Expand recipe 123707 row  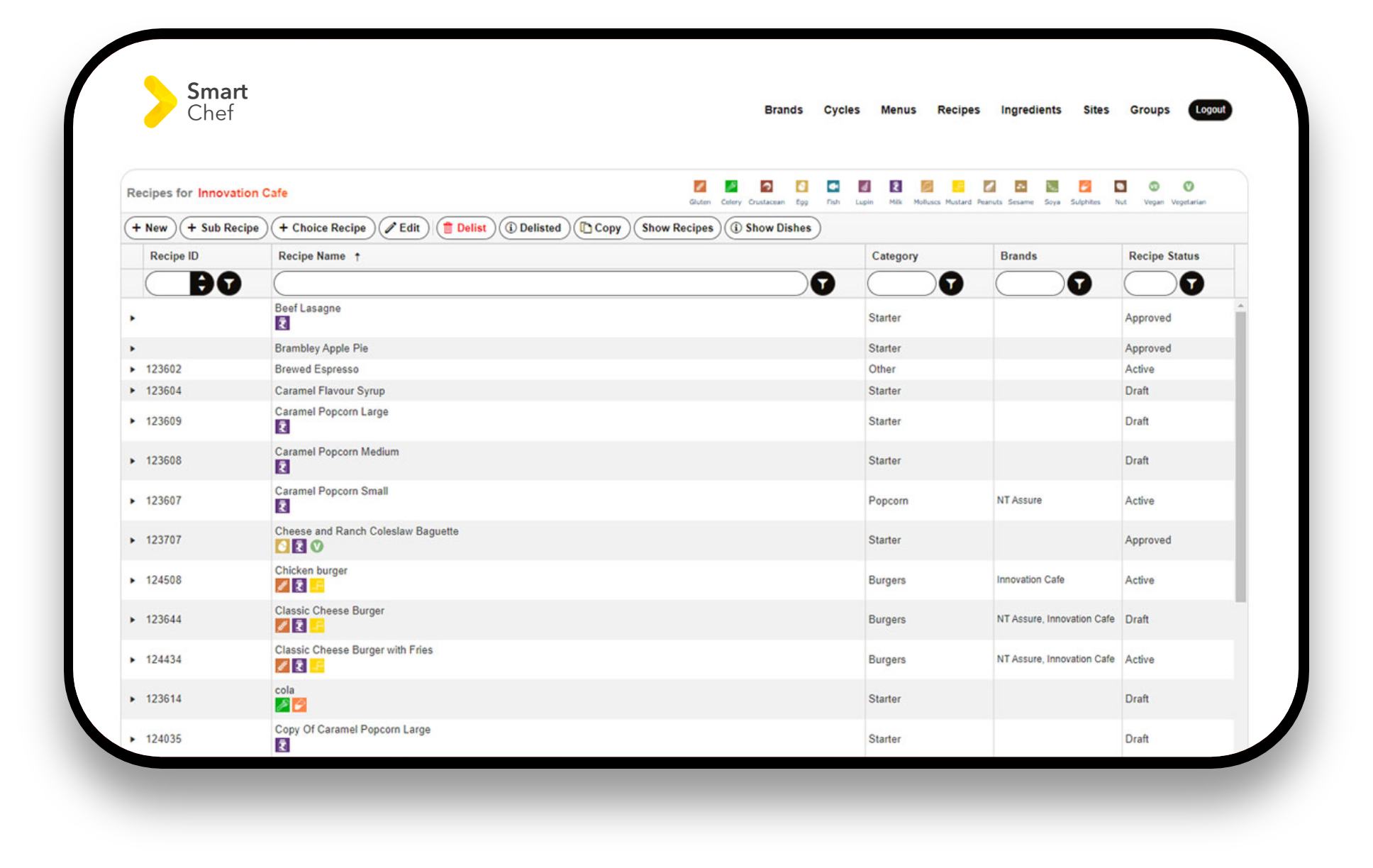click(x=132, y=540)
